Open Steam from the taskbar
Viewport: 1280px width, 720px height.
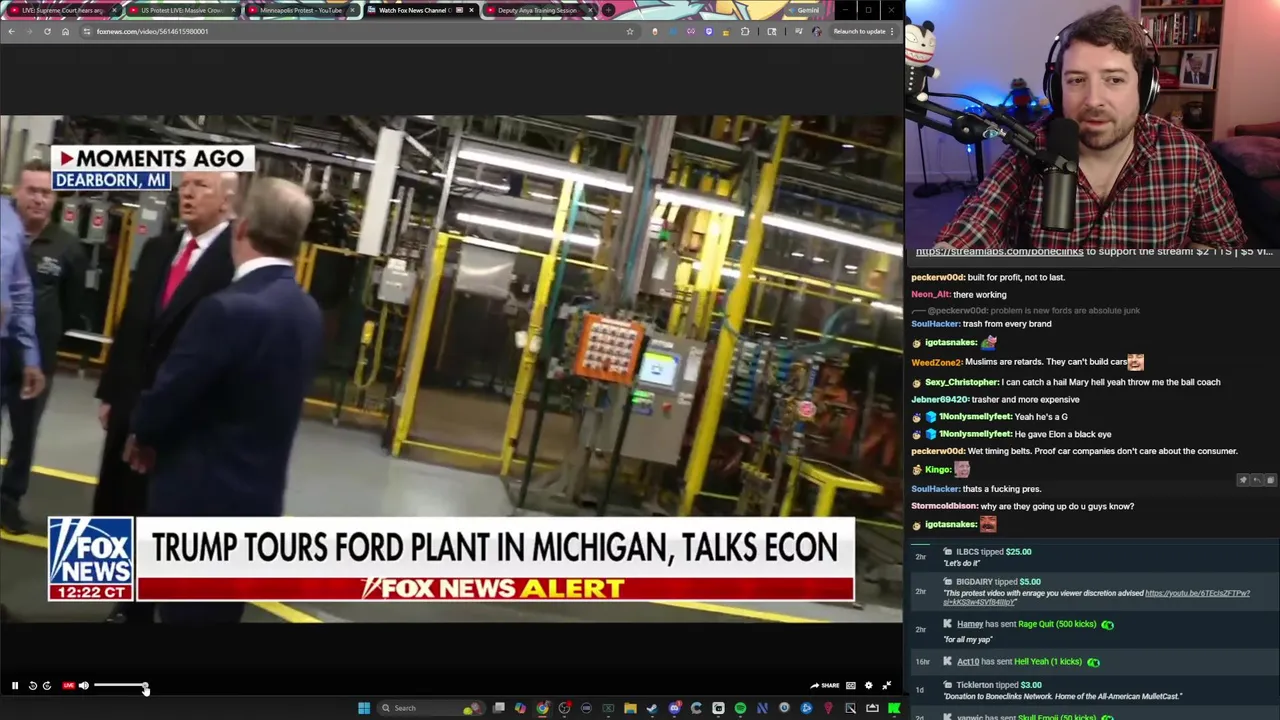tap(652, 708)
